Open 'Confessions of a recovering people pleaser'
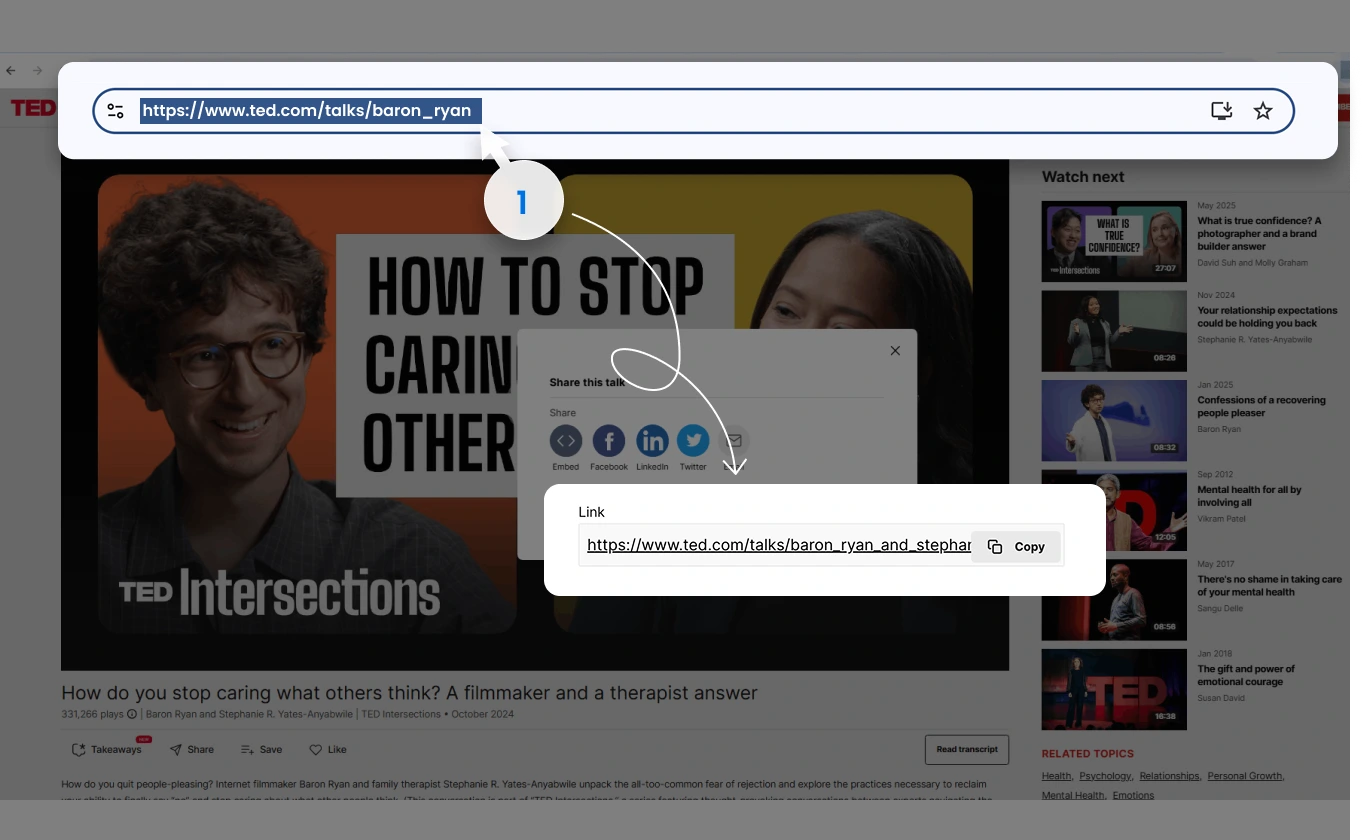The image size is (1362, 840). coord(1261,406)
